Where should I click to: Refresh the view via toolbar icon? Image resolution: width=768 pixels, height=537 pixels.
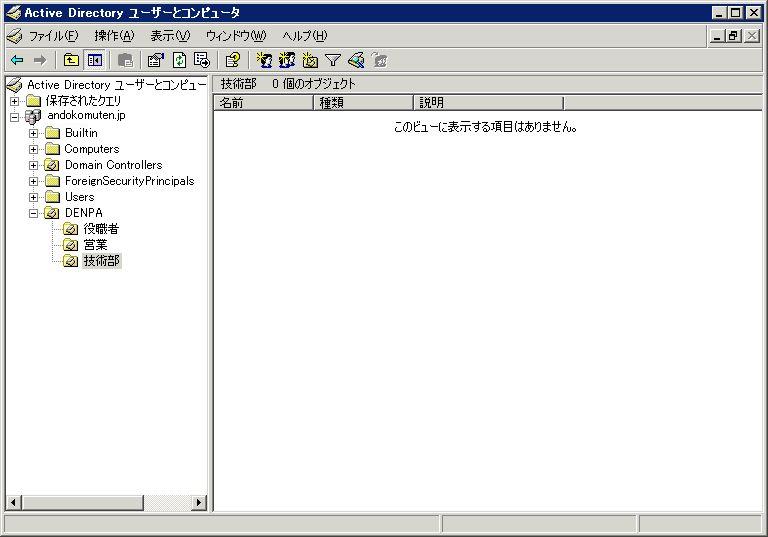179,60
